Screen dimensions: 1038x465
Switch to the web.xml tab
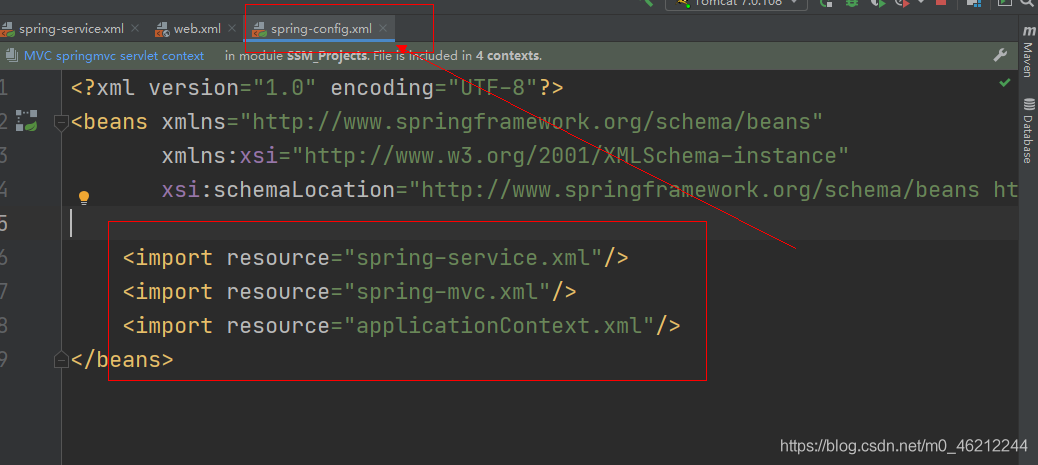pos(189,29)
